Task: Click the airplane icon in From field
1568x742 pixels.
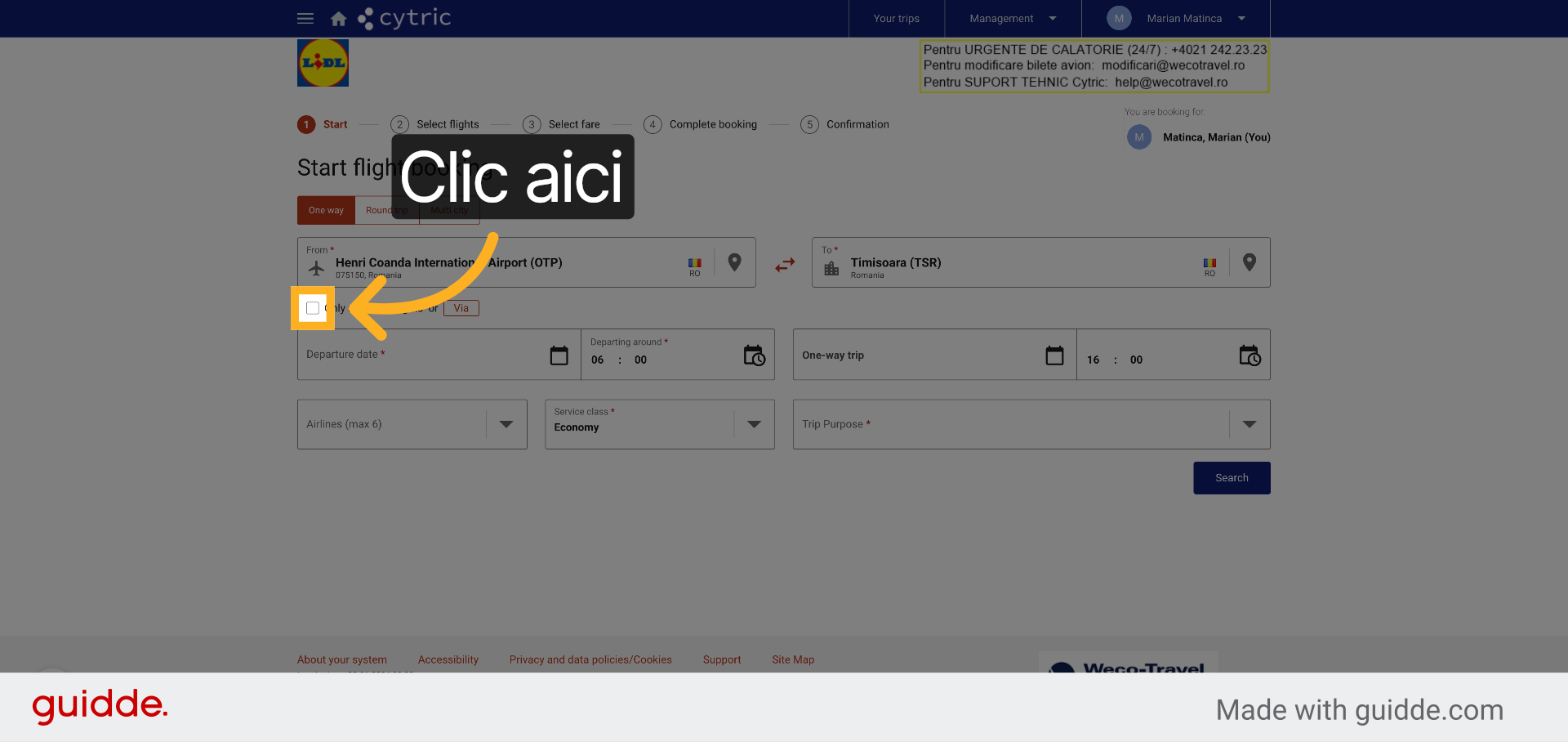Action: [317, 268]
